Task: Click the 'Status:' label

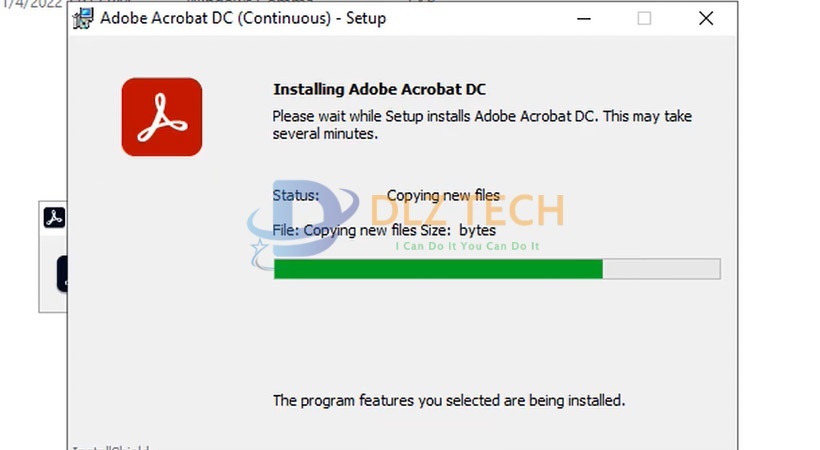Action: pyautogui.click(x=295, y=196)
